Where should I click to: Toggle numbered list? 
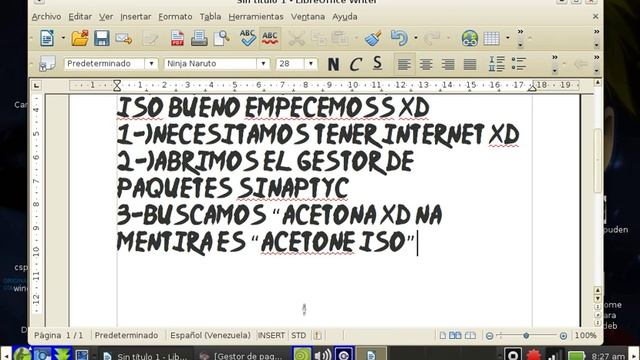[497, 64]
